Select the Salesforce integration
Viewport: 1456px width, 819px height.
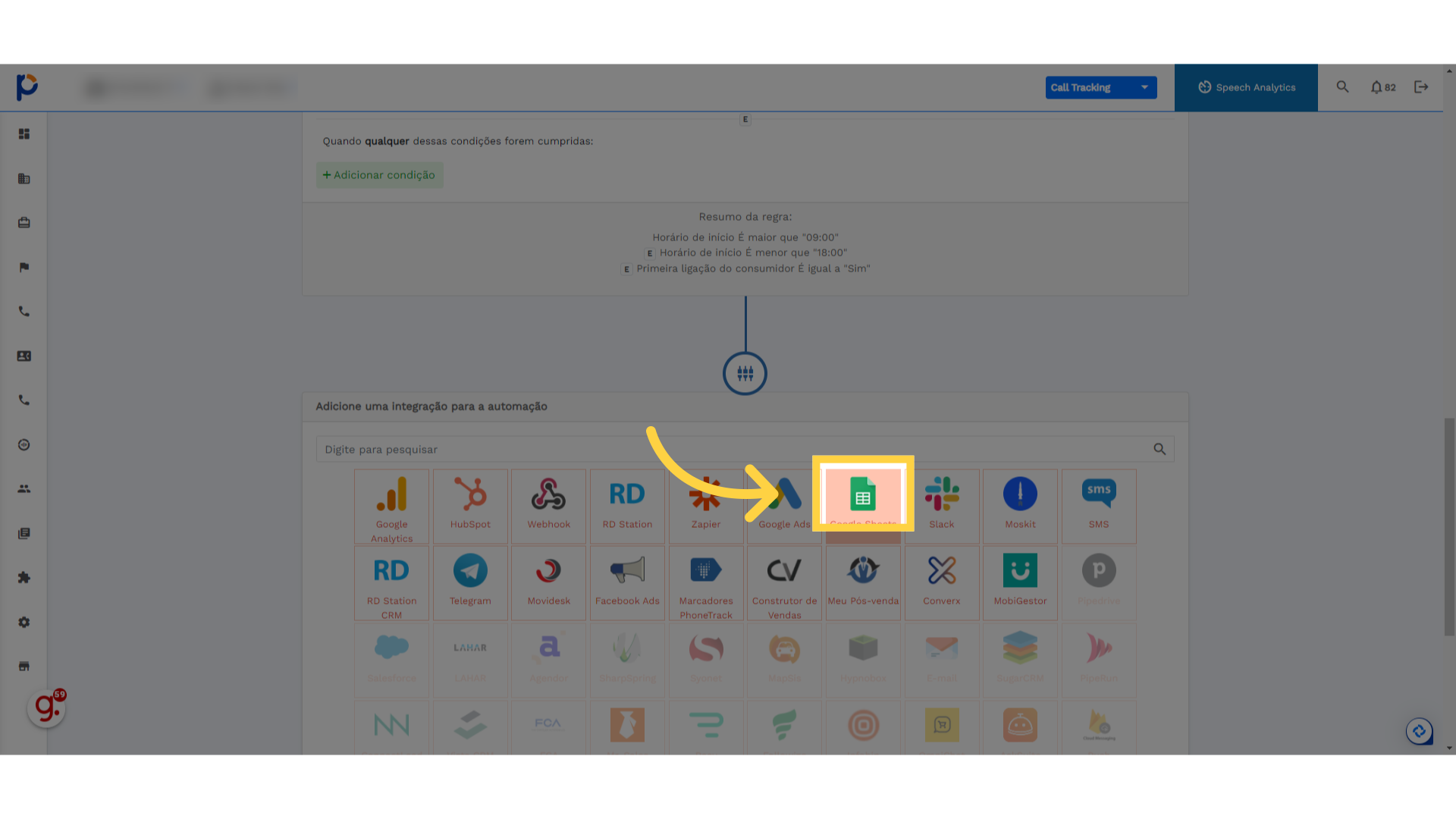pos(391,660)
